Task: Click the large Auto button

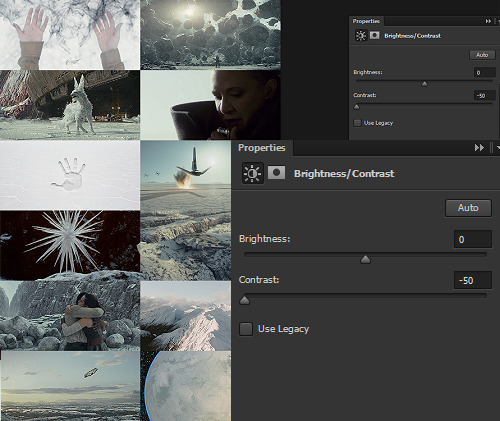Action: tap(468, 208)
